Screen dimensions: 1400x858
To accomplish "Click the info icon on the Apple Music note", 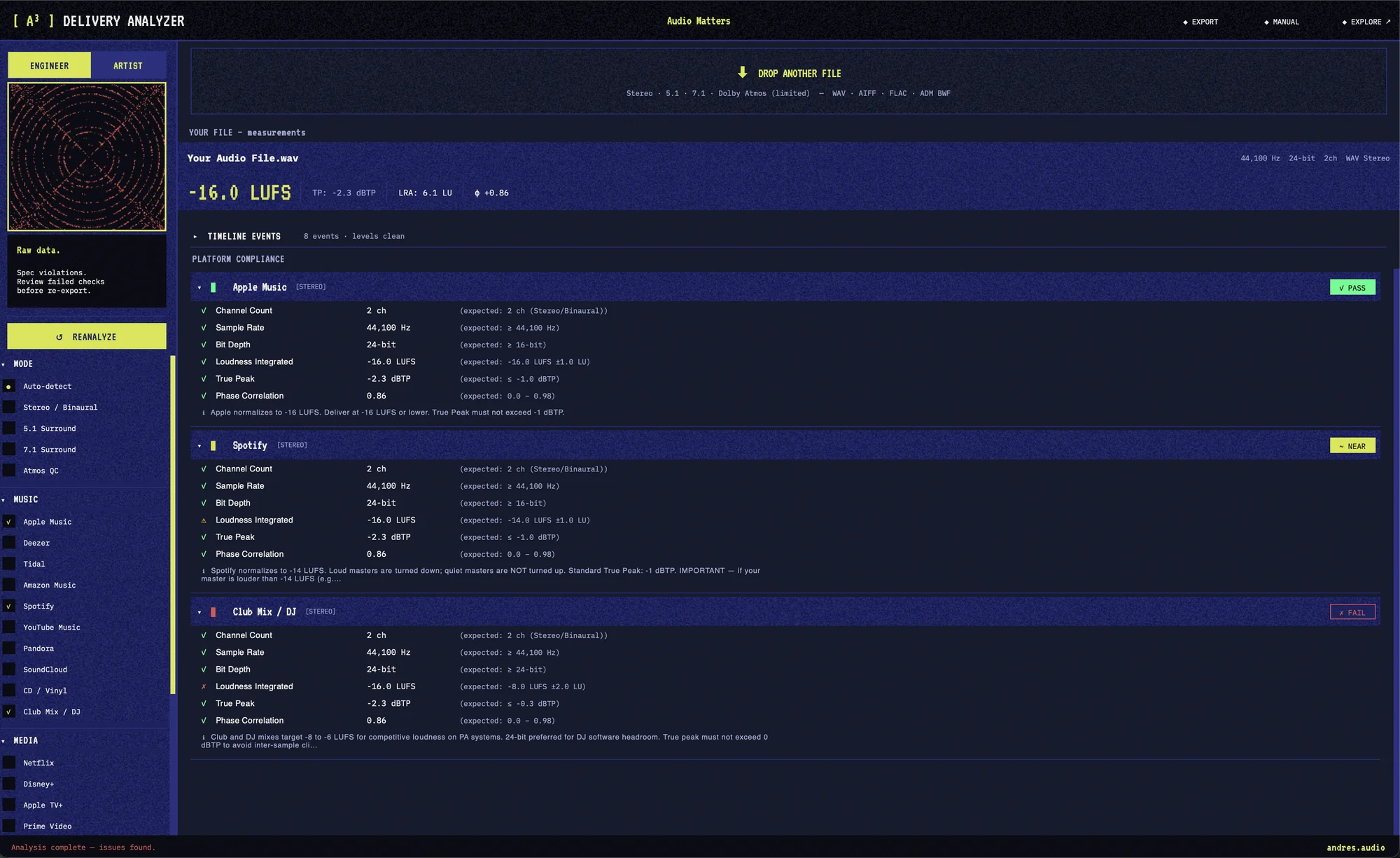I will pos(204,413).
